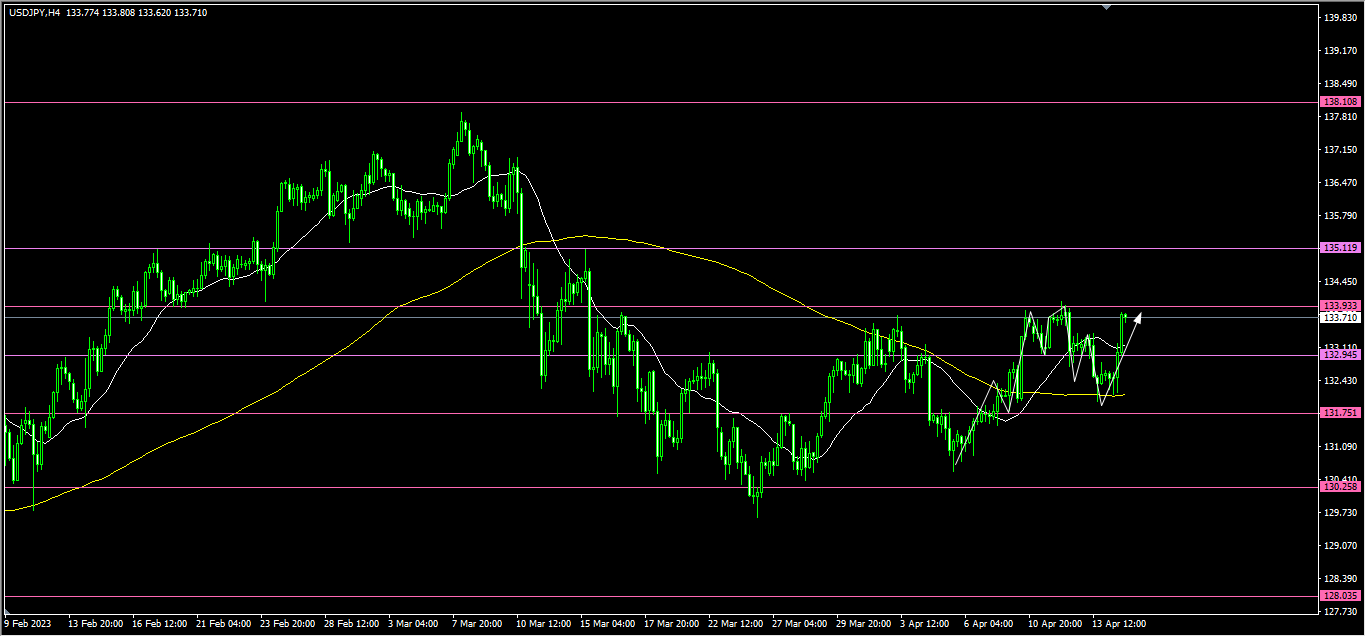Click the 128.035 bottom price level label
1366x637 pixels.
[1340, 596]
